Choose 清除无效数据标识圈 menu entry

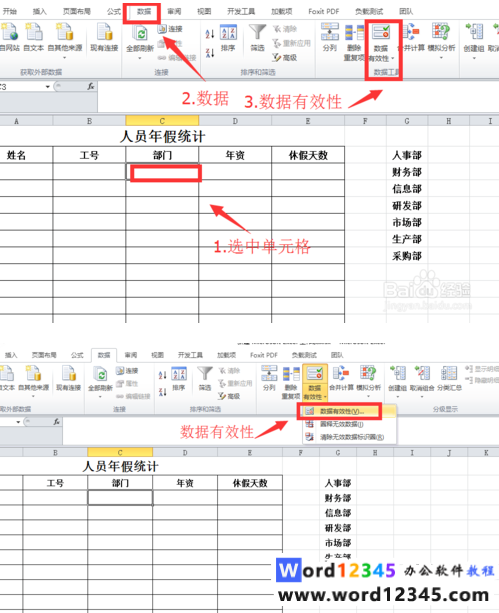350,437
